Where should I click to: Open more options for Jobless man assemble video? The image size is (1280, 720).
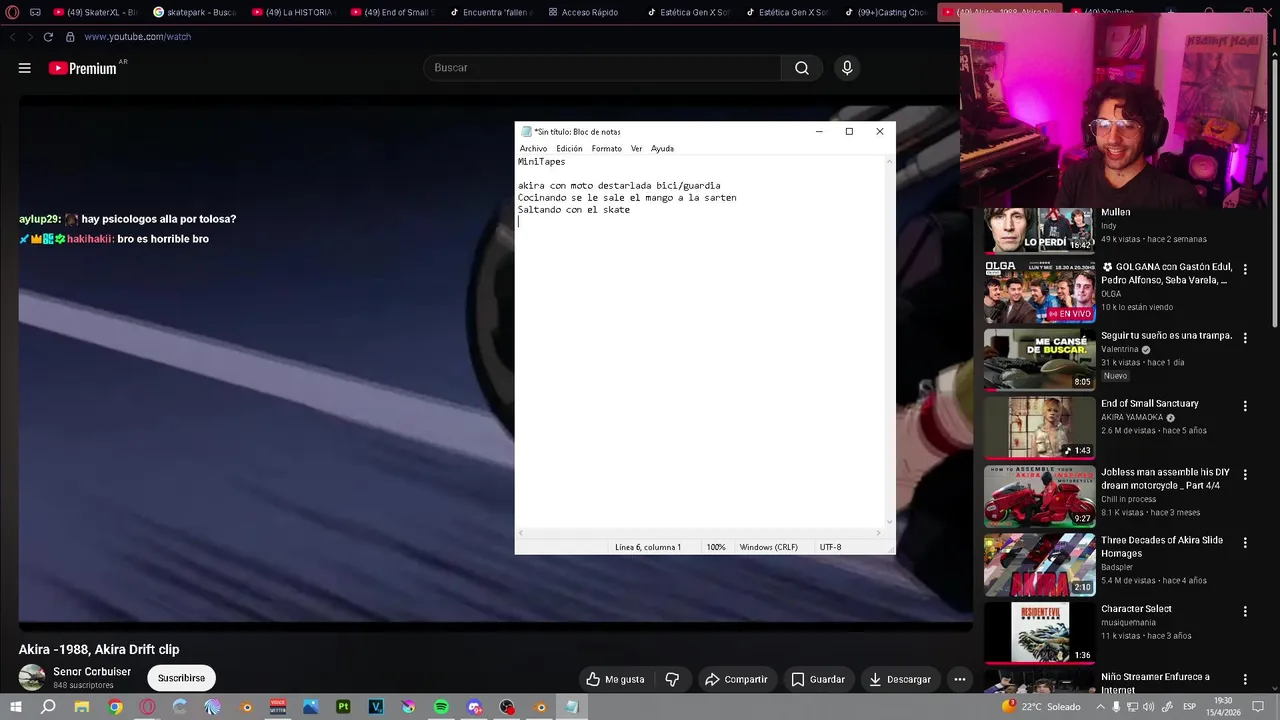tap(1245, 474)
